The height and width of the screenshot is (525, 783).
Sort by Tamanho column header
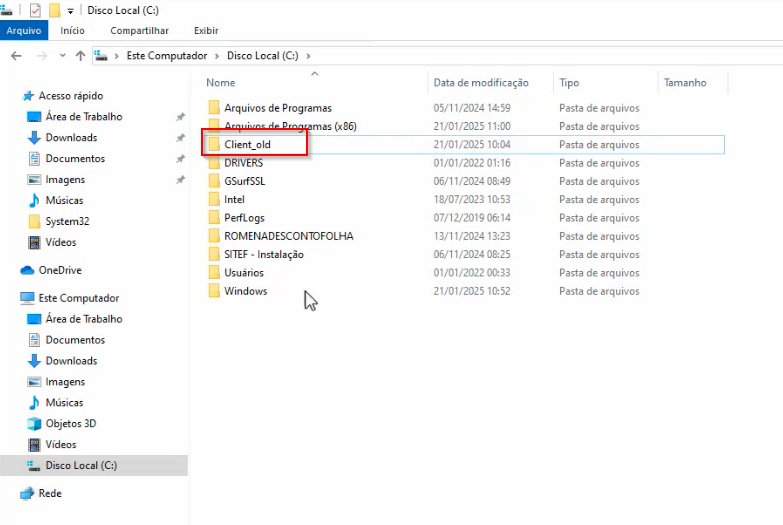pos(685,82)
